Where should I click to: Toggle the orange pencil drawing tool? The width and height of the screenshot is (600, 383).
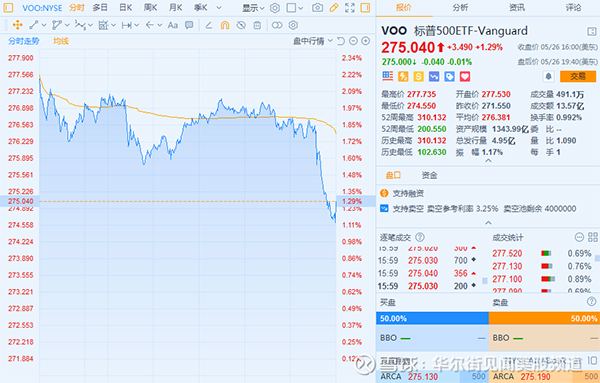(x=334, y=8)
